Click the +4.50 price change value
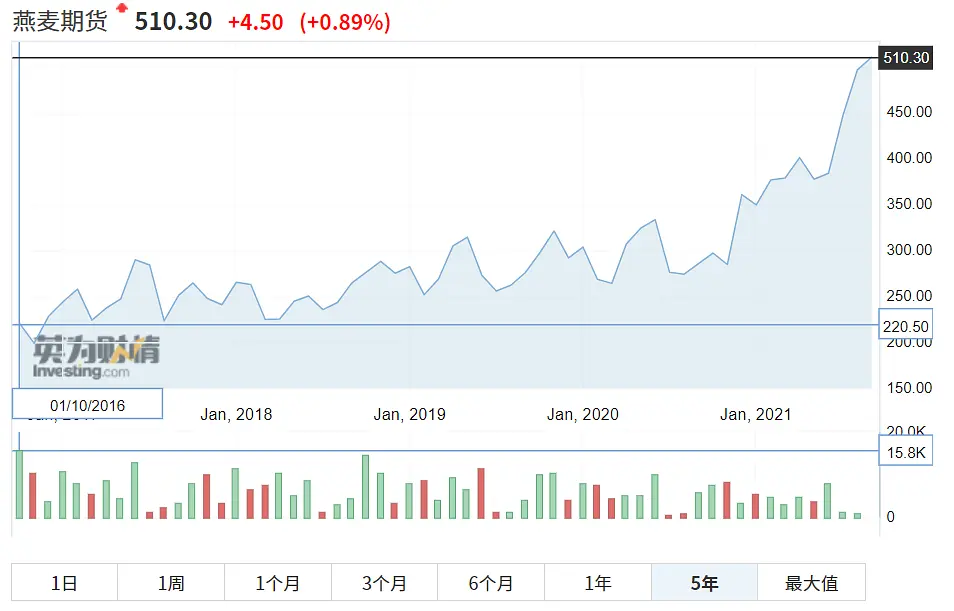Image resolution: width=954 pixels, height=611 pixels. (255, 22)
